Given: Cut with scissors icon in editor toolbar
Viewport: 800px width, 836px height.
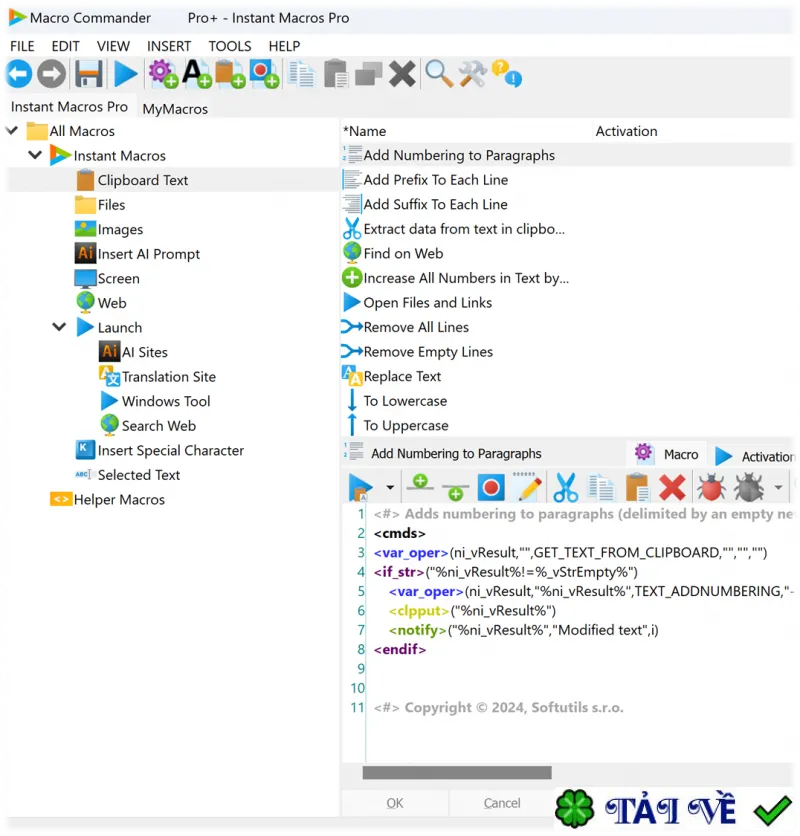Looking at the screenshot, I should tap(565, 487).
